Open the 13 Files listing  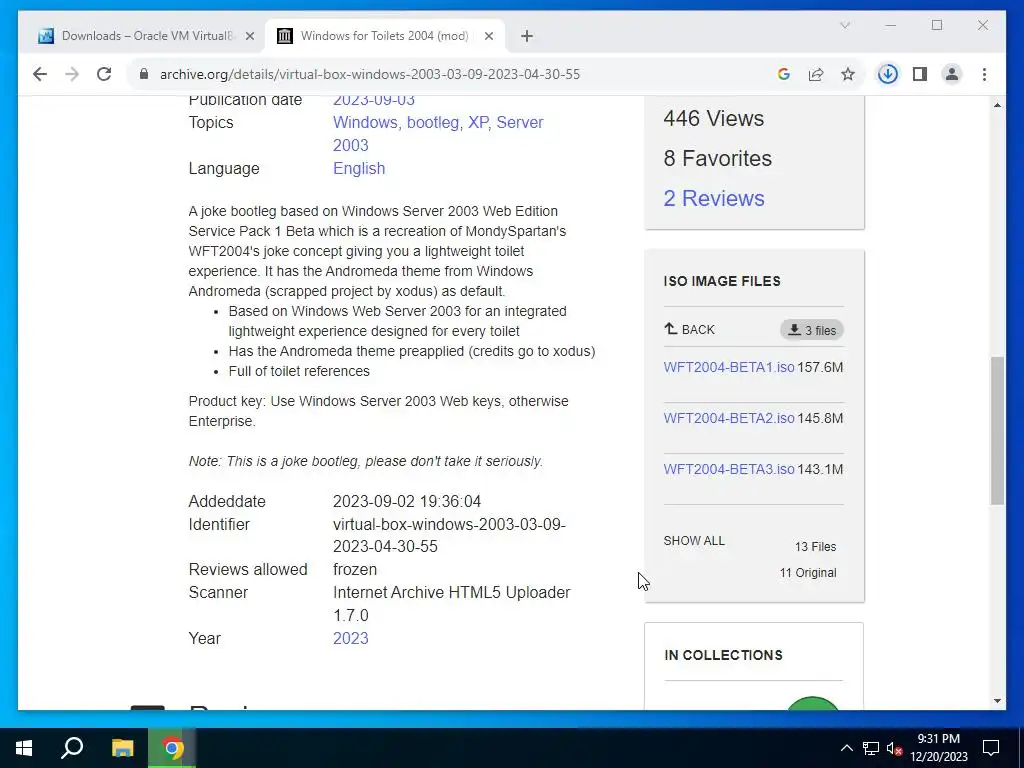[x=815, y=547]
